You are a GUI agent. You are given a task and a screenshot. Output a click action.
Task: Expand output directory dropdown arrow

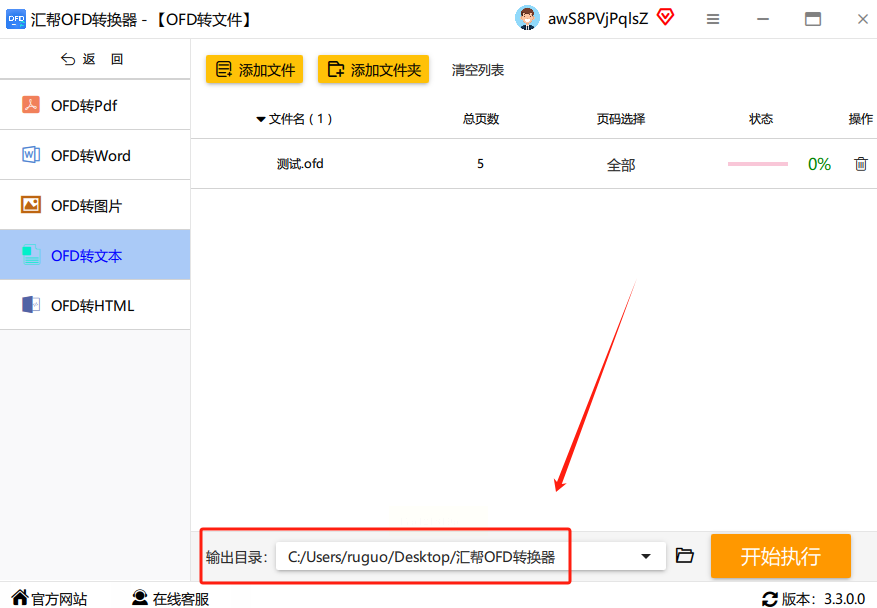pyautogui.click(x=646, y=556)
